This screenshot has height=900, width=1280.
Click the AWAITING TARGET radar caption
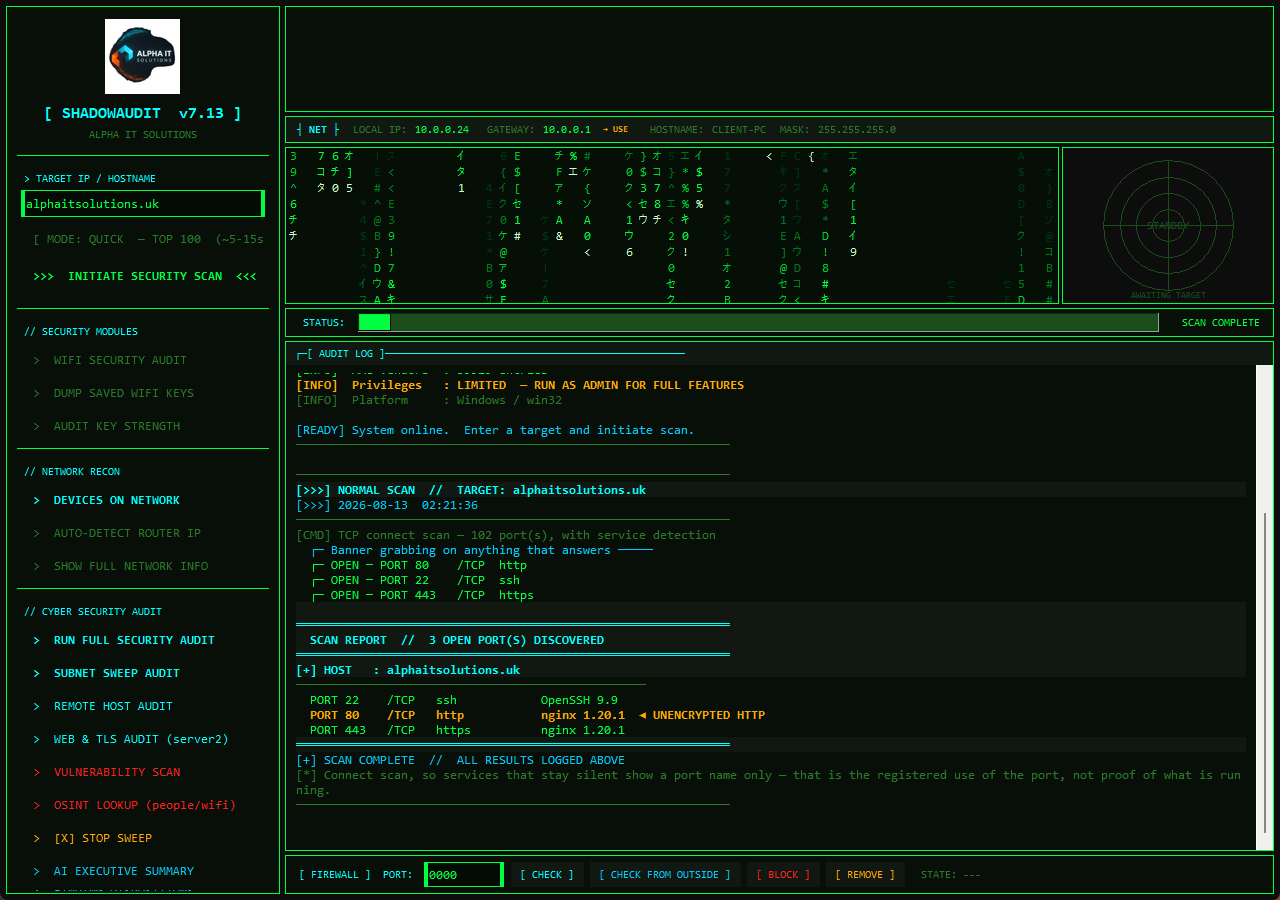[1168, 296]
